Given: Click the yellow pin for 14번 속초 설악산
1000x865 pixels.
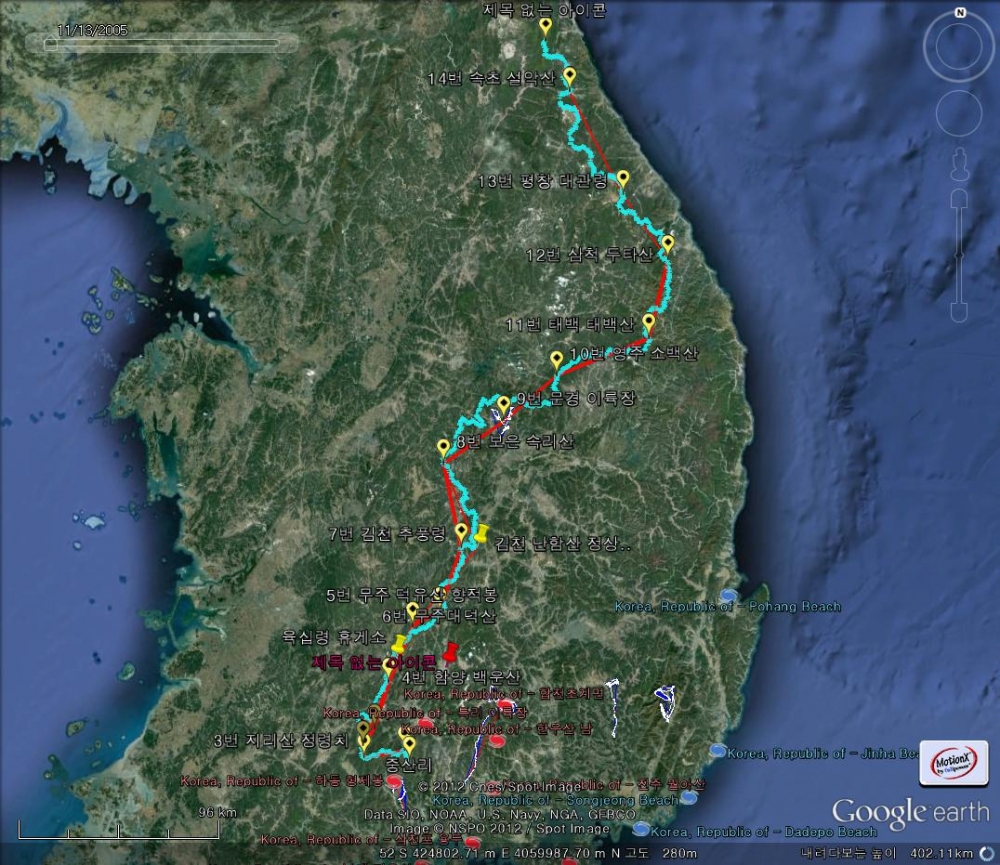Looking at the screenshot, I should (569, 78).
